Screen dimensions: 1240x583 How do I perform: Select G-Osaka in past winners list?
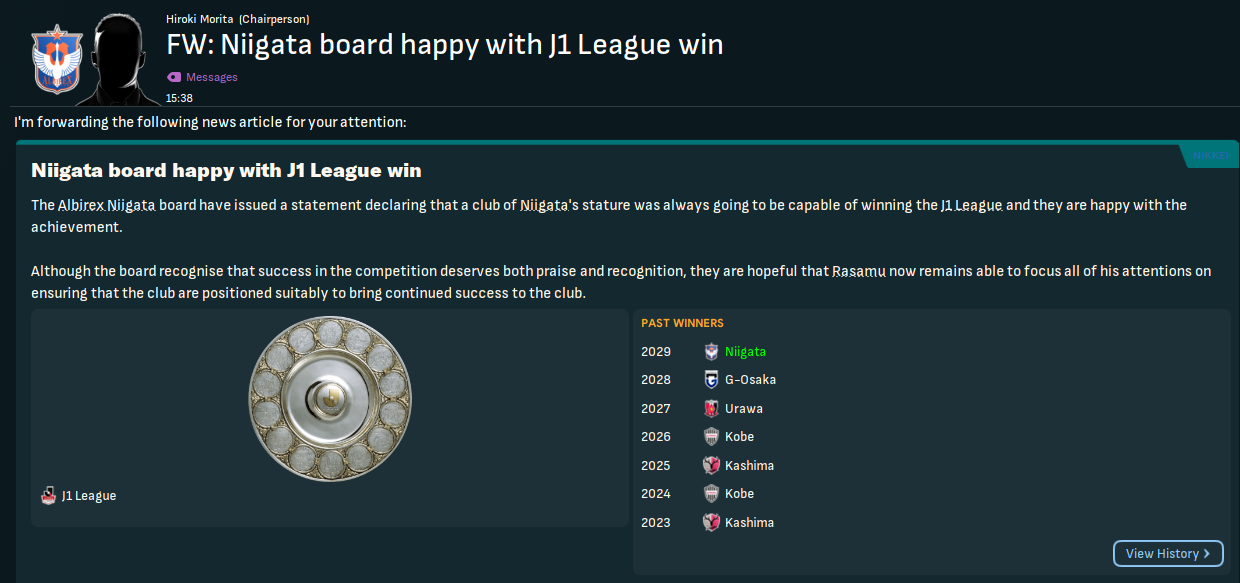pyautogui.click(x=750, y=380)
